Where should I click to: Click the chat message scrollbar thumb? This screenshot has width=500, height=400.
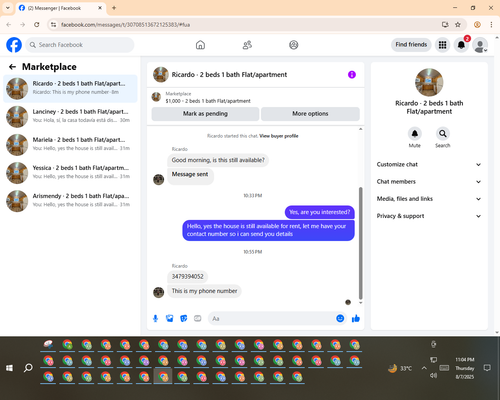[360, 243]
